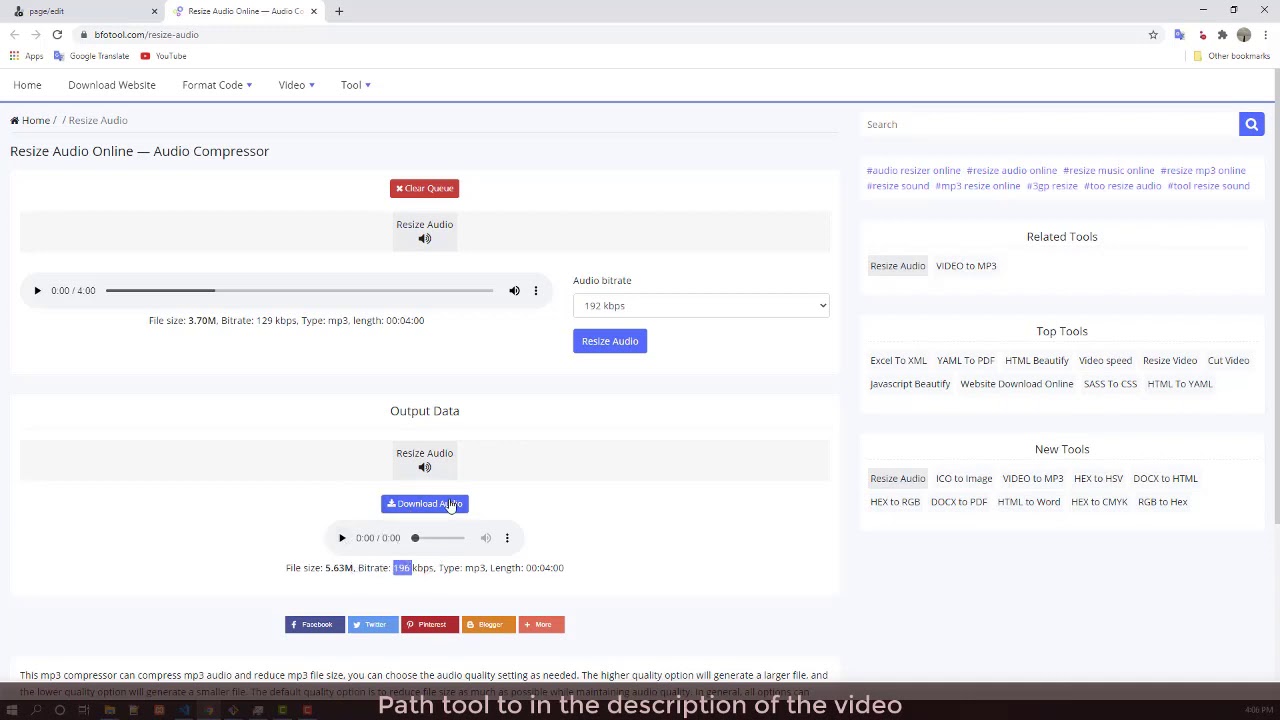This screenshot has width=1280, height=720.
Task: Open Other bookmarks folder
Action: click(1231, 56)
